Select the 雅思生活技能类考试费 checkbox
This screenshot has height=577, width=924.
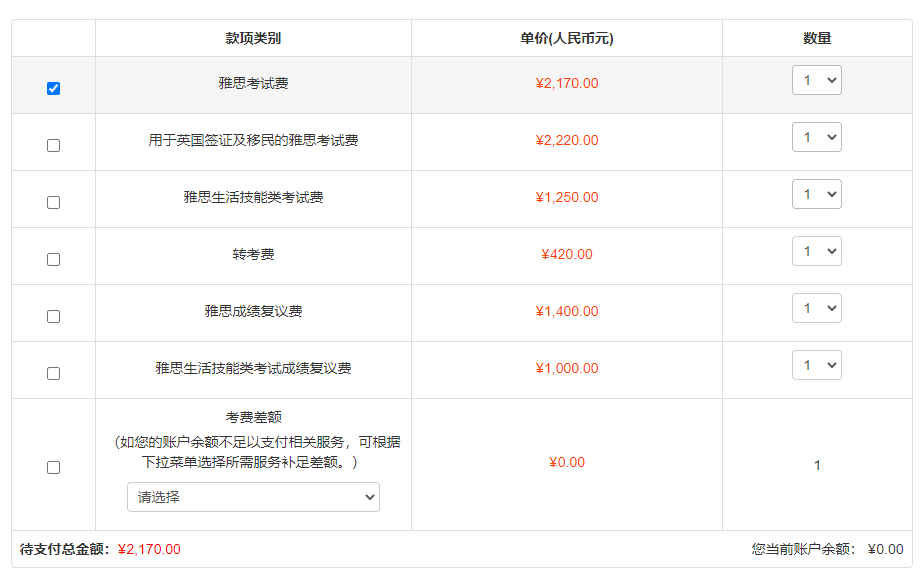click(x=53, y=202)
